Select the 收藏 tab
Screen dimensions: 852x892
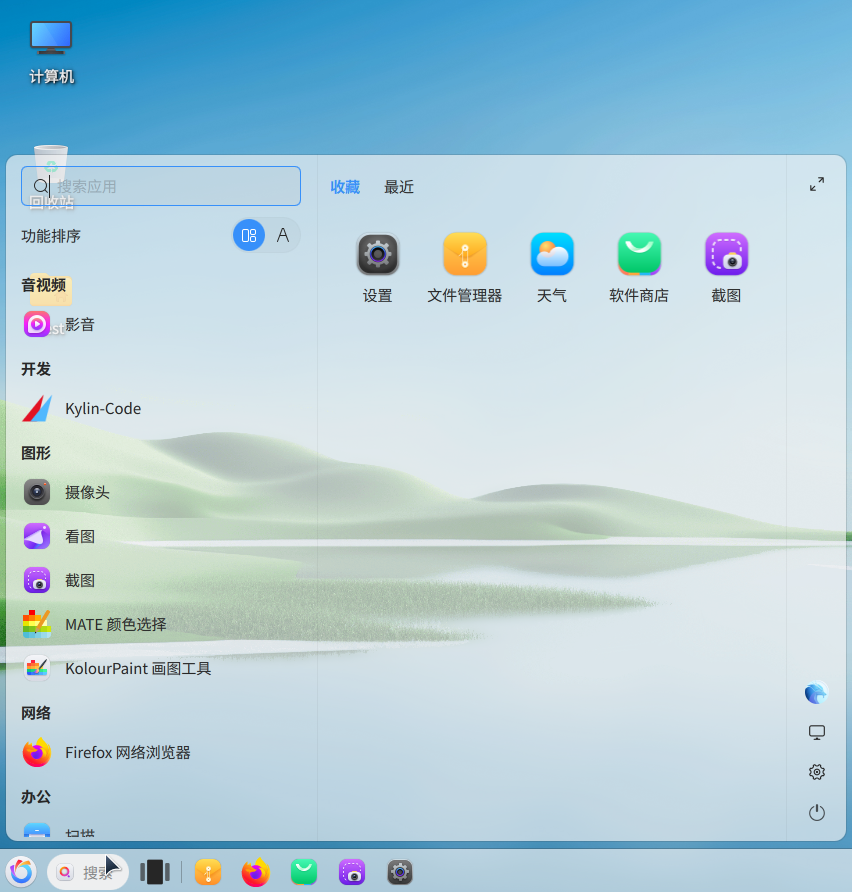(x=345, y=187)
